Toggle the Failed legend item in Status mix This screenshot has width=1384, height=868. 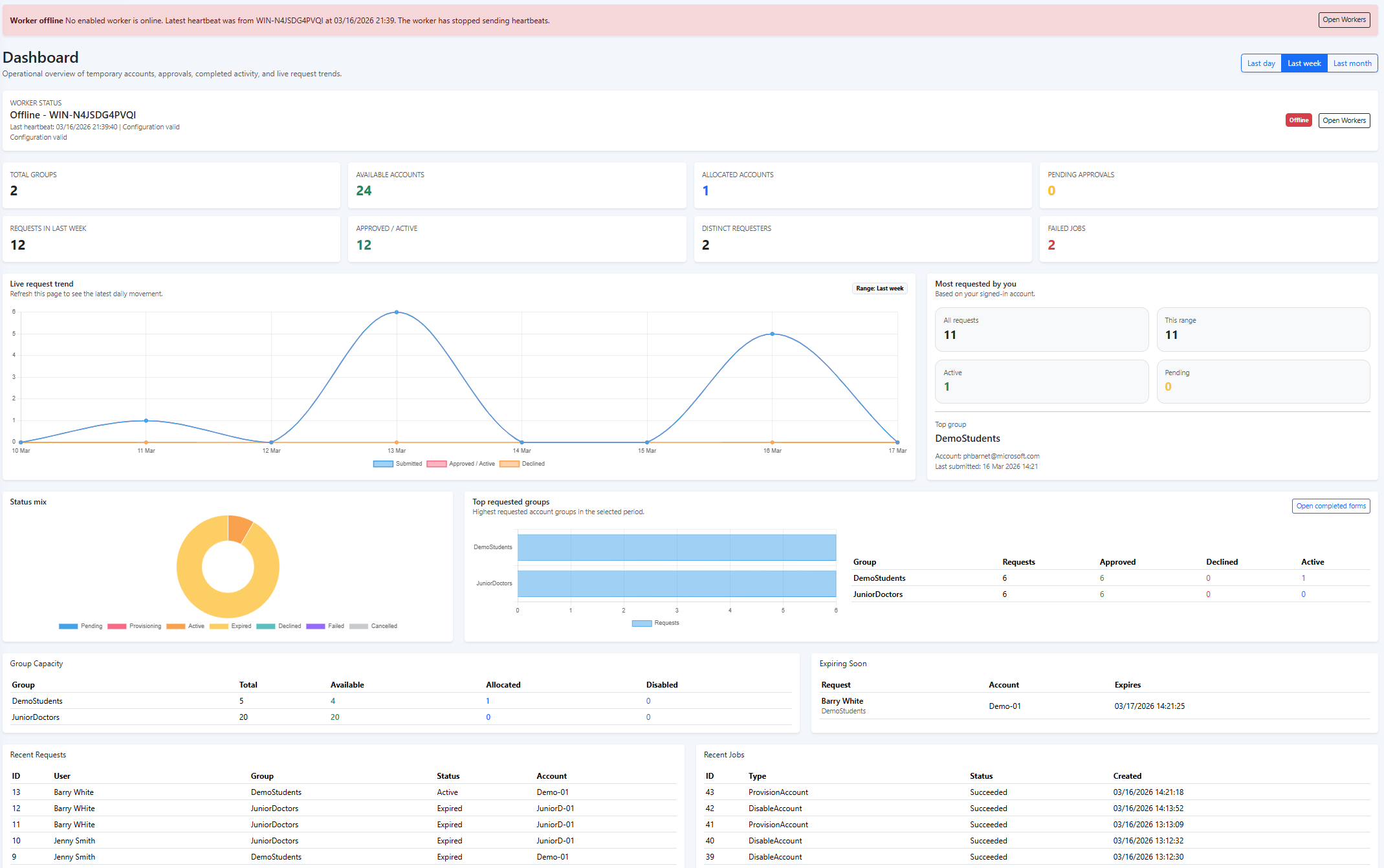pyautogui.click(x=315, y=626)
